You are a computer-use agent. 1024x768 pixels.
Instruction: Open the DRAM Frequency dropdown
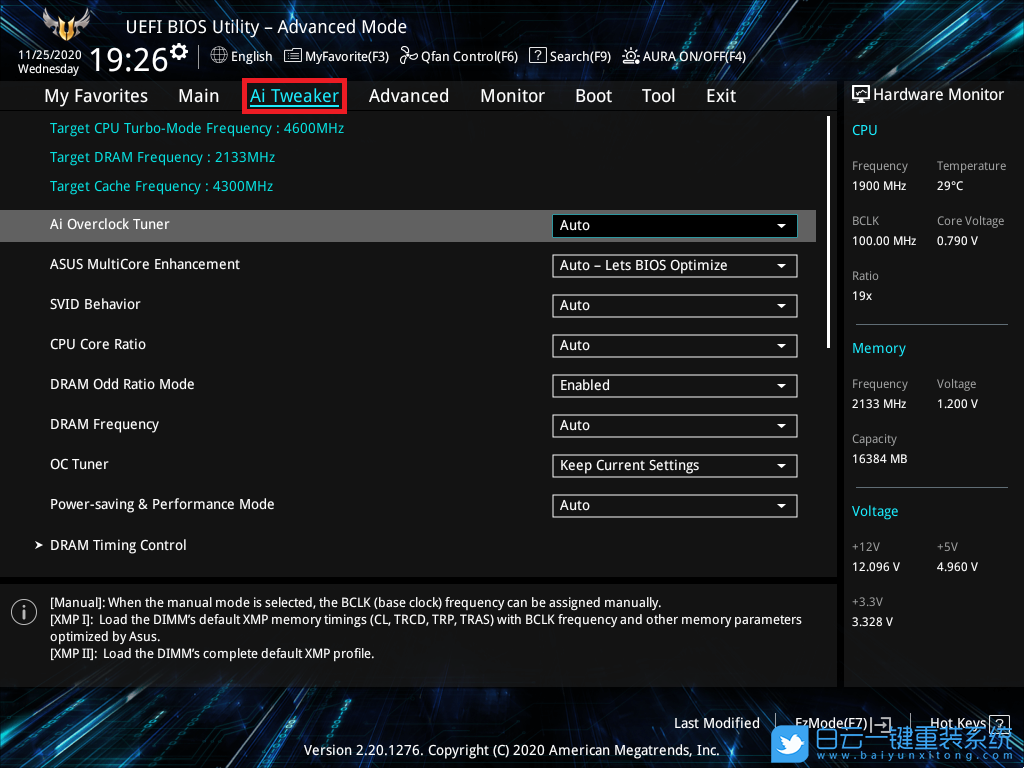pyautogui.click(x=674, y=425)
